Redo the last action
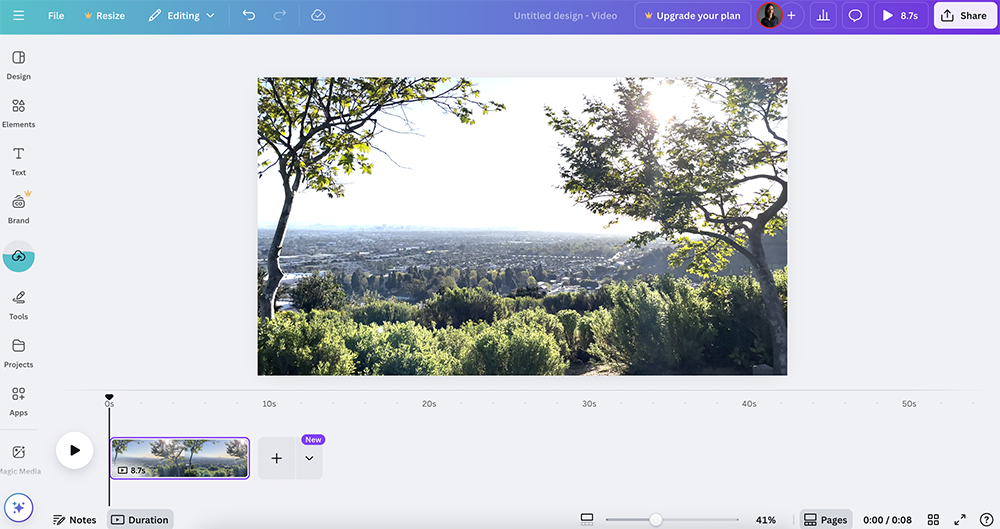Image resolution: width=1000 pixels, height=529 pixels. click(x=279, y=15)
